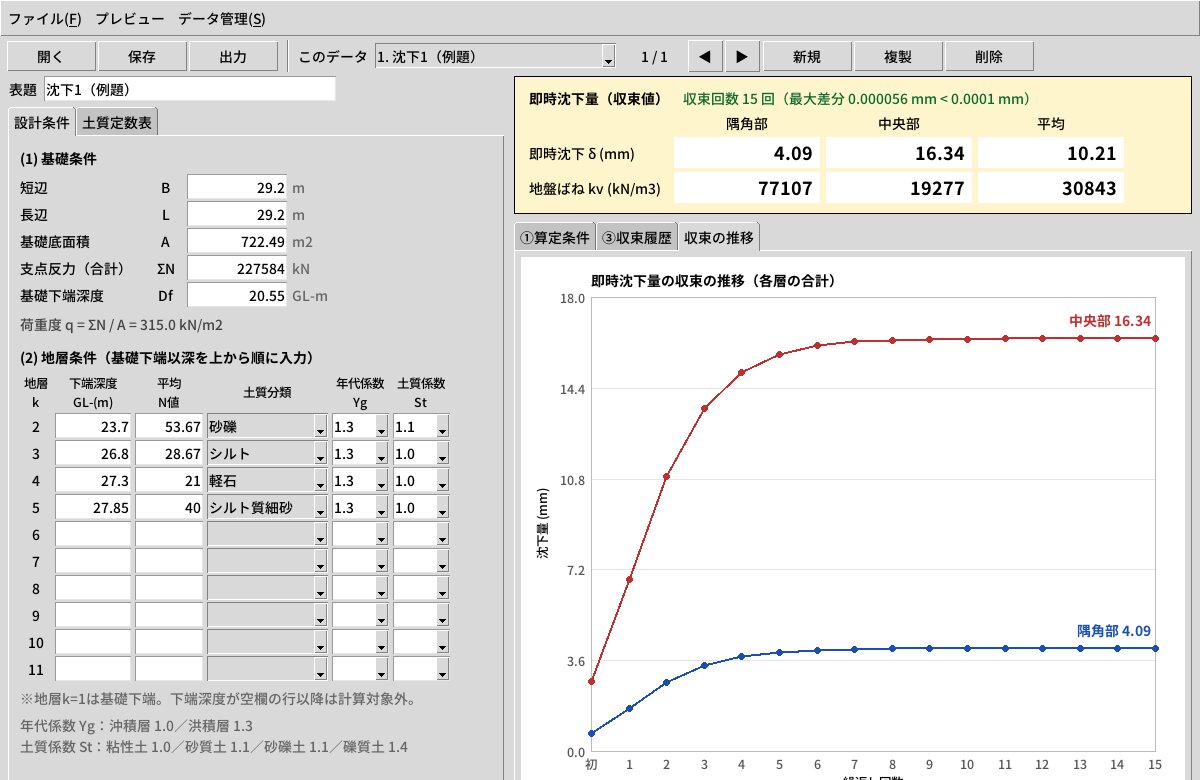The height and width of the screenshot is (780, 1200).
Task: Open 年代係数 dropdown in layer 3 row
Action: [x=361, y=454]
